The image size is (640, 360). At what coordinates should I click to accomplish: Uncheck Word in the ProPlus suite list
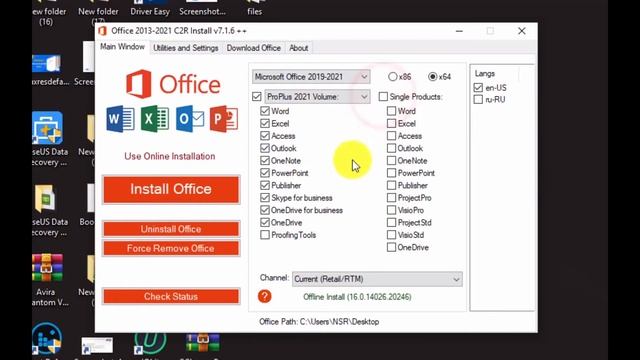[x=265, y=111]
